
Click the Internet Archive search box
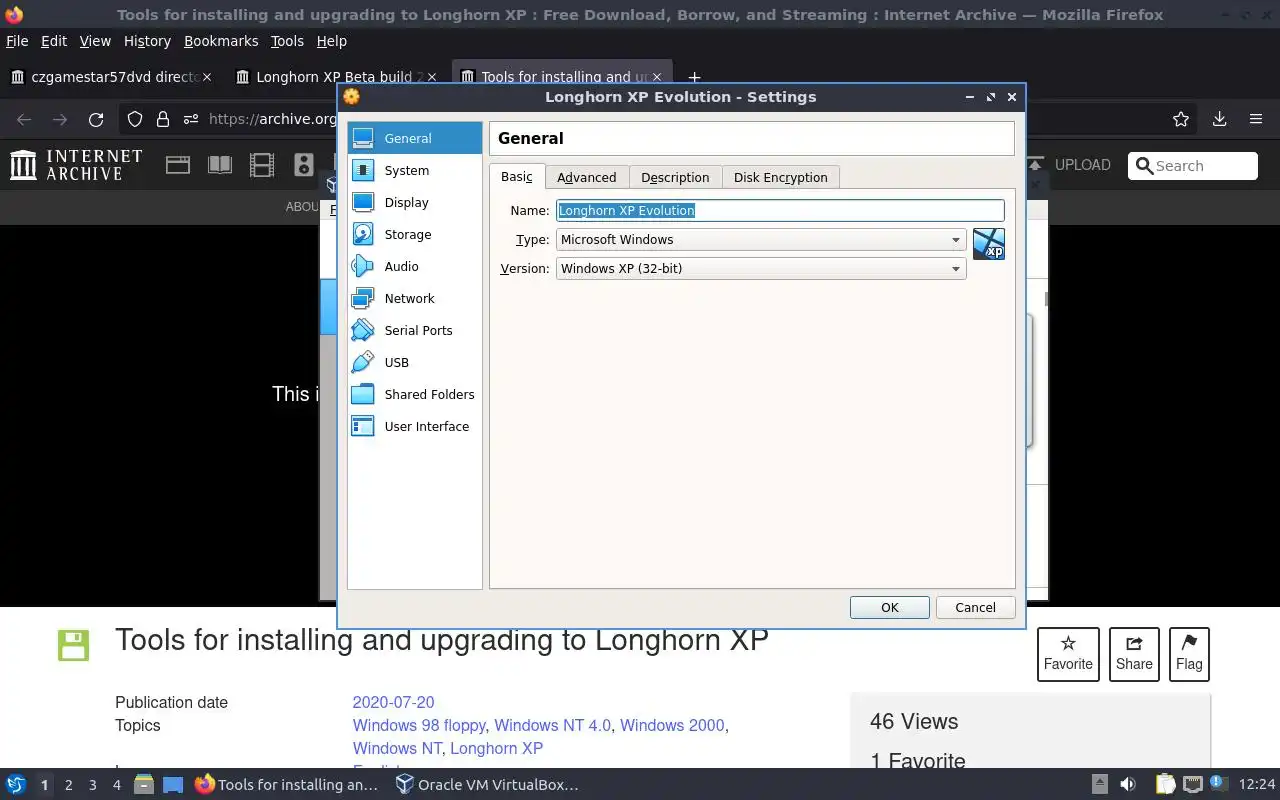[x=1193, y=166]
